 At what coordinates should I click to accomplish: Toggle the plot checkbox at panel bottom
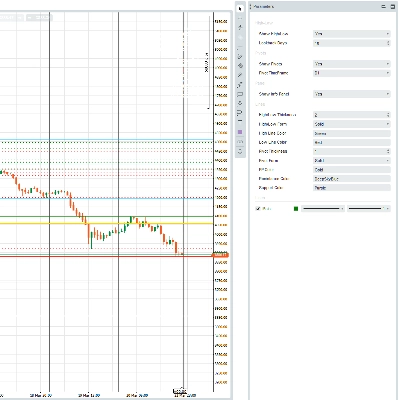coord(258,209)
